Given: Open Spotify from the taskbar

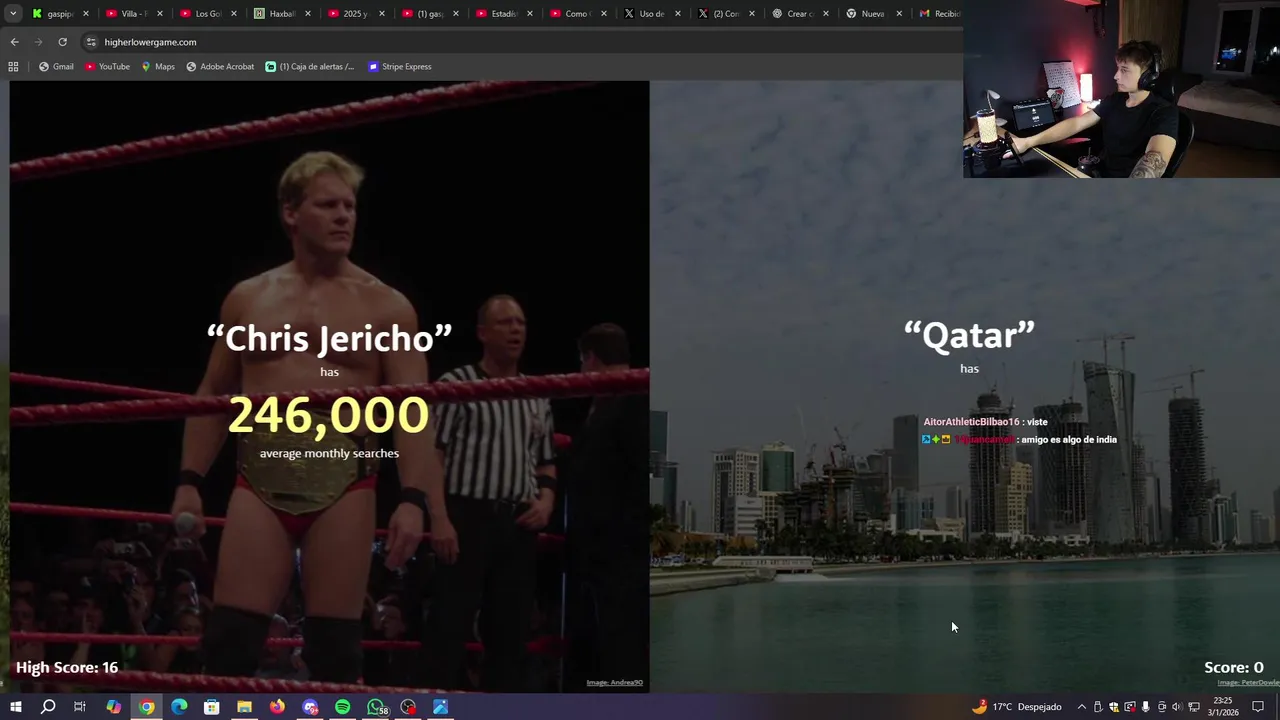Looking at the screenshot, I should [342, 707].
